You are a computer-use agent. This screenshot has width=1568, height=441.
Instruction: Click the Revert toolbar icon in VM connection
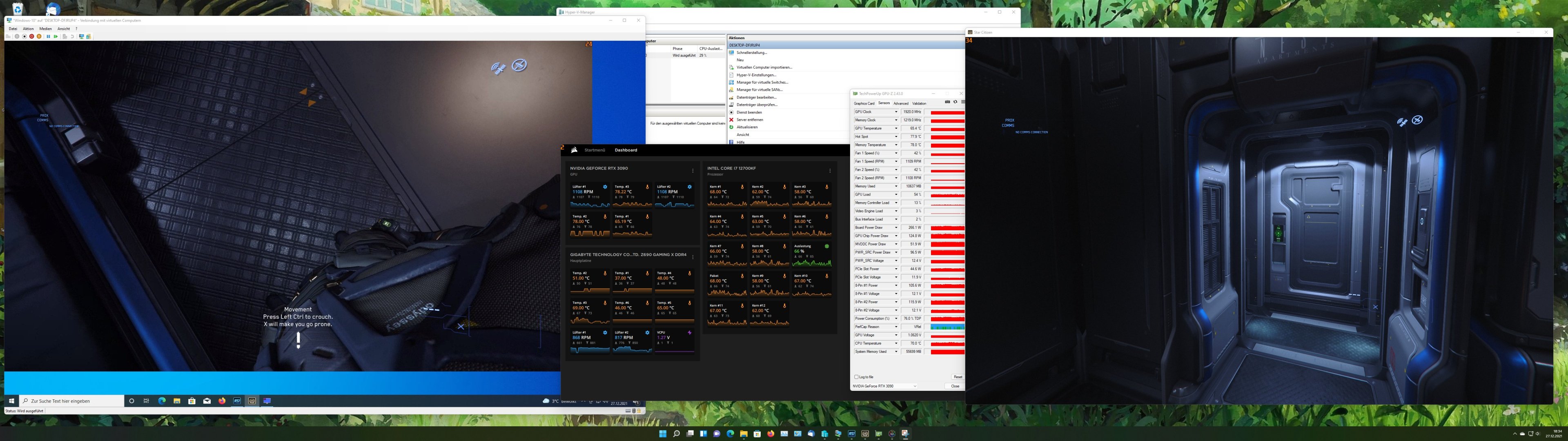click(72, 37)
